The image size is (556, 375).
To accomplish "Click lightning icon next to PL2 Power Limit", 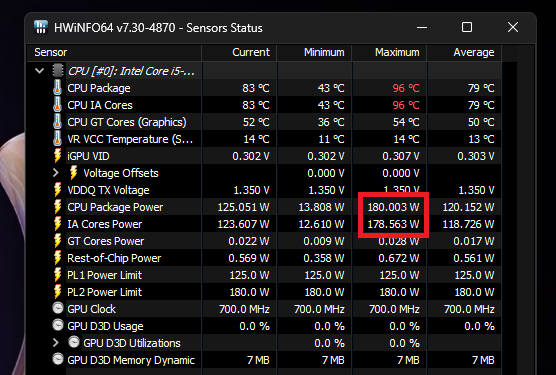I will (57, 292).
